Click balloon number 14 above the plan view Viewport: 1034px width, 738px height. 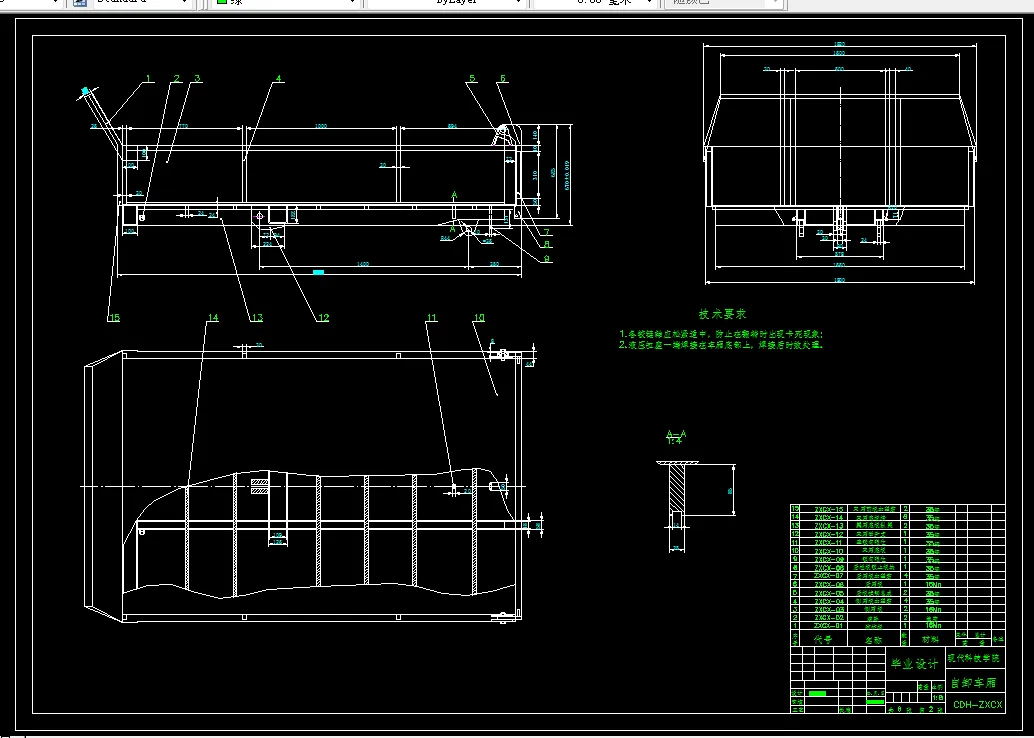point(212,318)
